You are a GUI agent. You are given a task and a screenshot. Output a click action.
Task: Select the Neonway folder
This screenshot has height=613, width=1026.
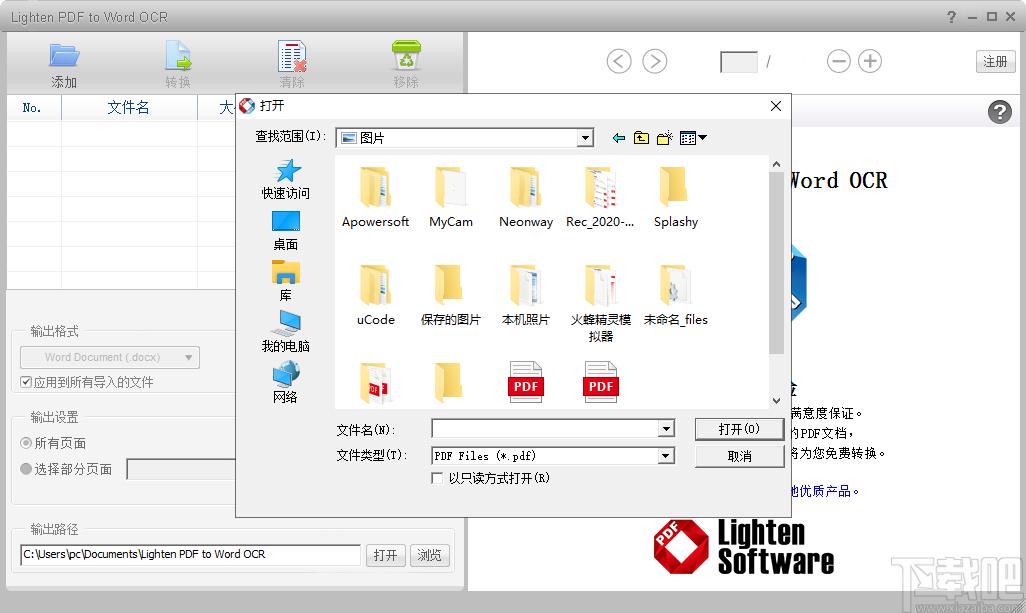(x=526, y=196)
